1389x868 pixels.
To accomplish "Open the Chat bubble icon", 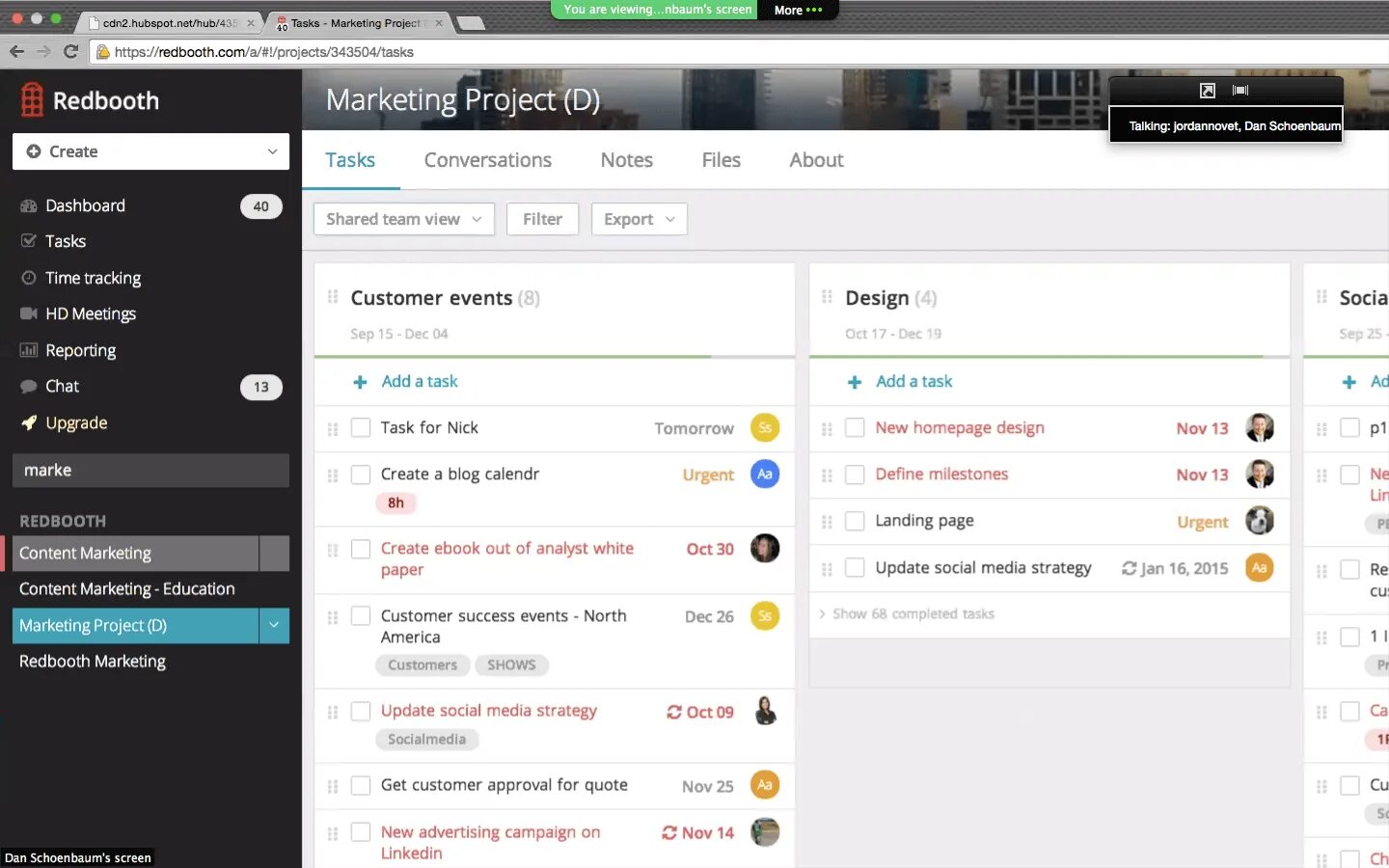I will pyautogui.click(x=29, y=387).
